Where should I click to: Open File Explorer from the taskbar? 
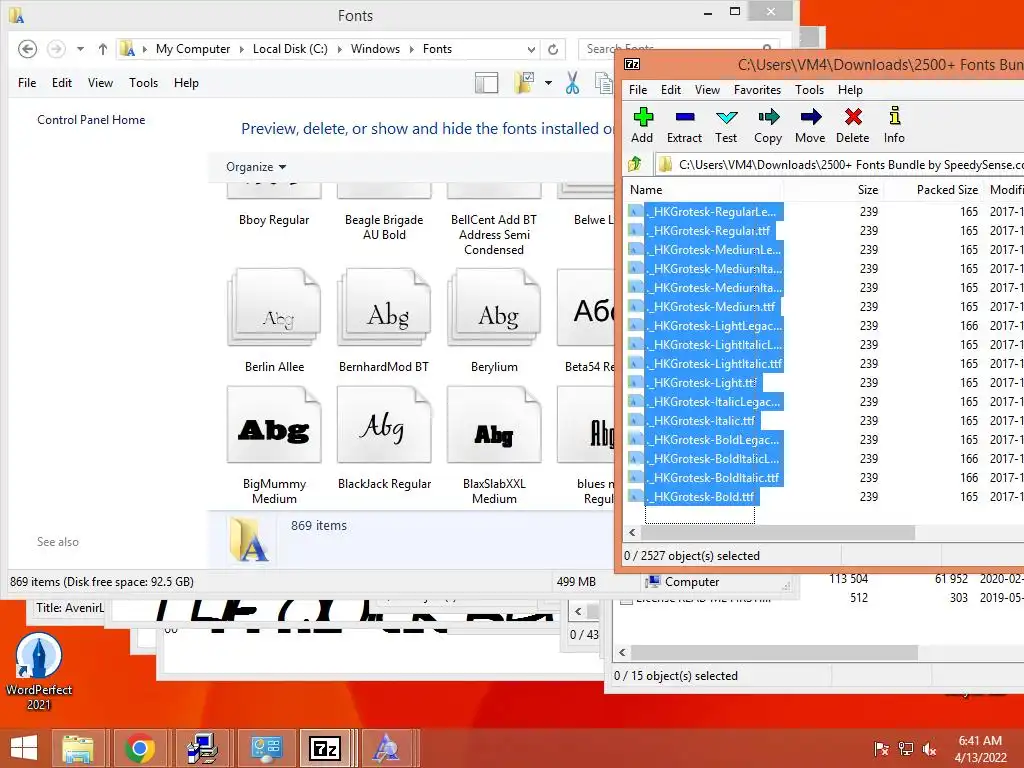pyautogui.click(x=78, y=748)
